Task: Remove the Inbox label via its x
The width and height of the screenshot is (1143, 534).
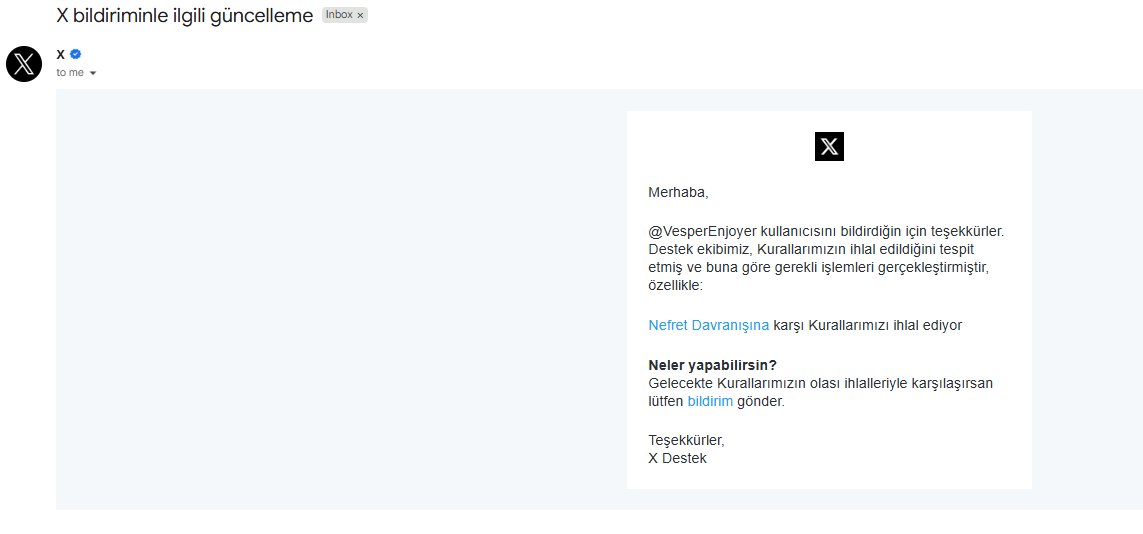Action: (360, 15)
